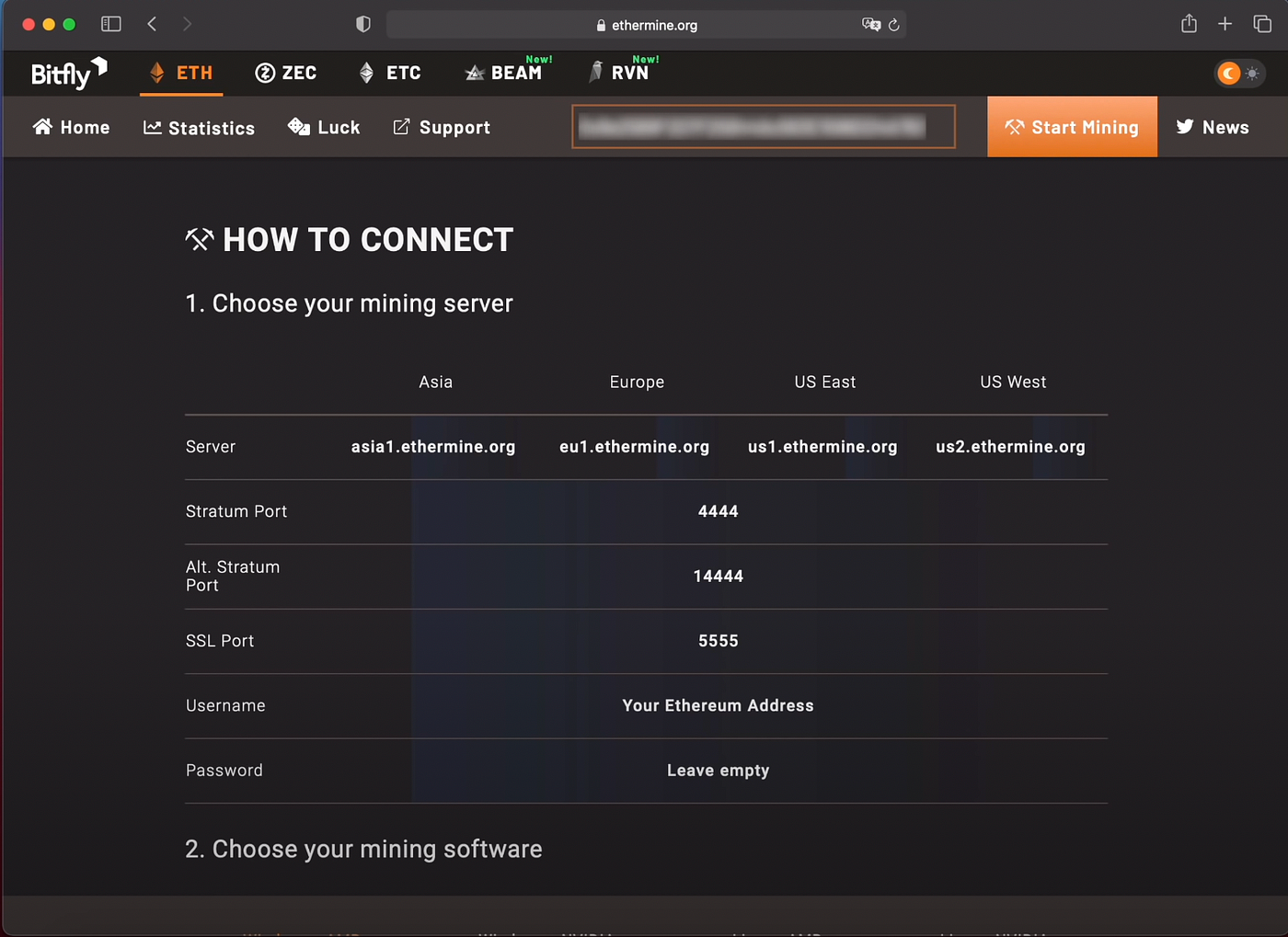Image resolution: width=1288 pixels, height=937 pixels.
Task: Open the Luck page
Action: pyautogui.click(x=324, y=127)
